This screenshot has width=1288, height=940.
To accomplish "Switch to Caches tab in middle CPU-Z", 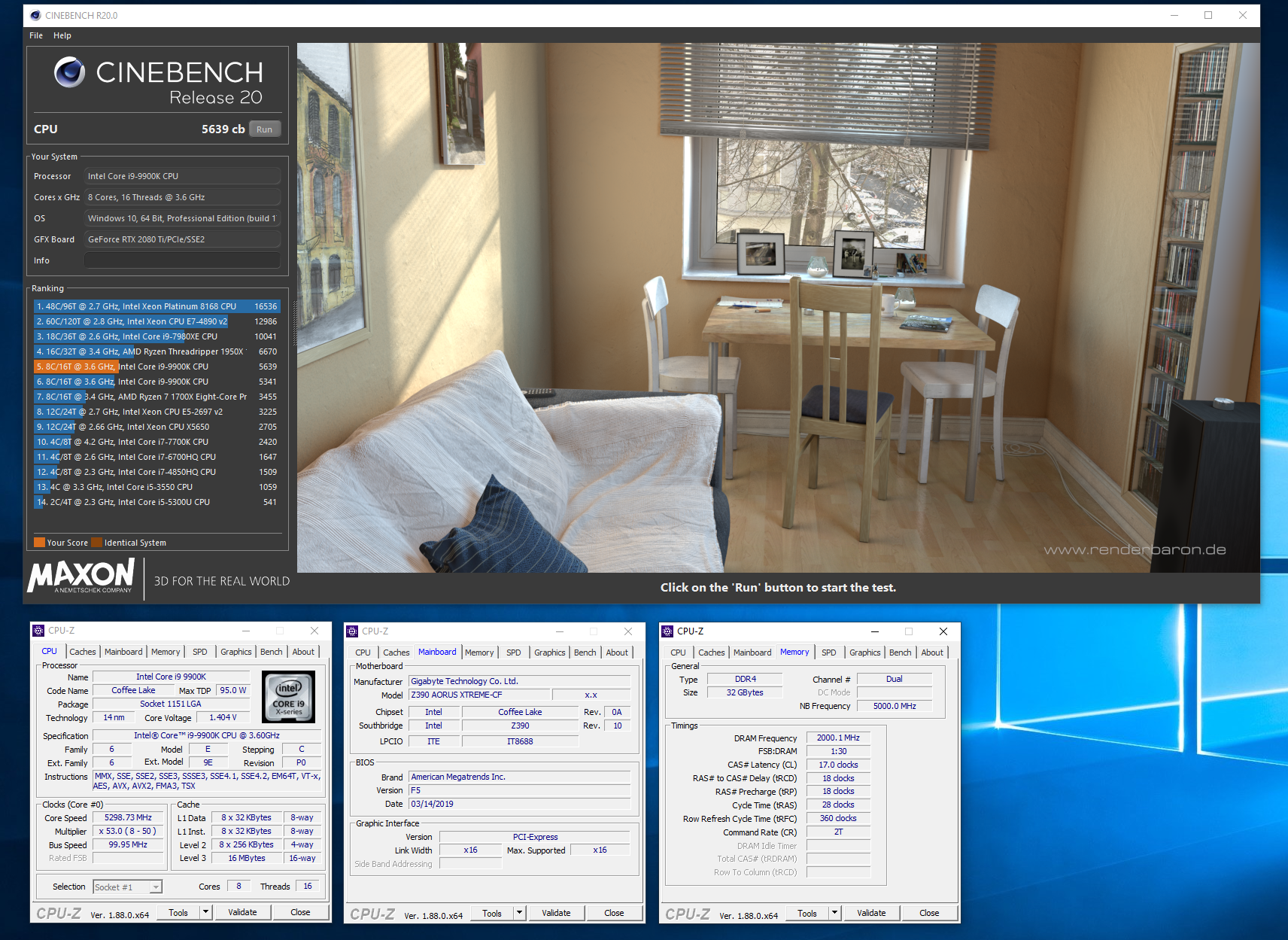I will point(396,653).
